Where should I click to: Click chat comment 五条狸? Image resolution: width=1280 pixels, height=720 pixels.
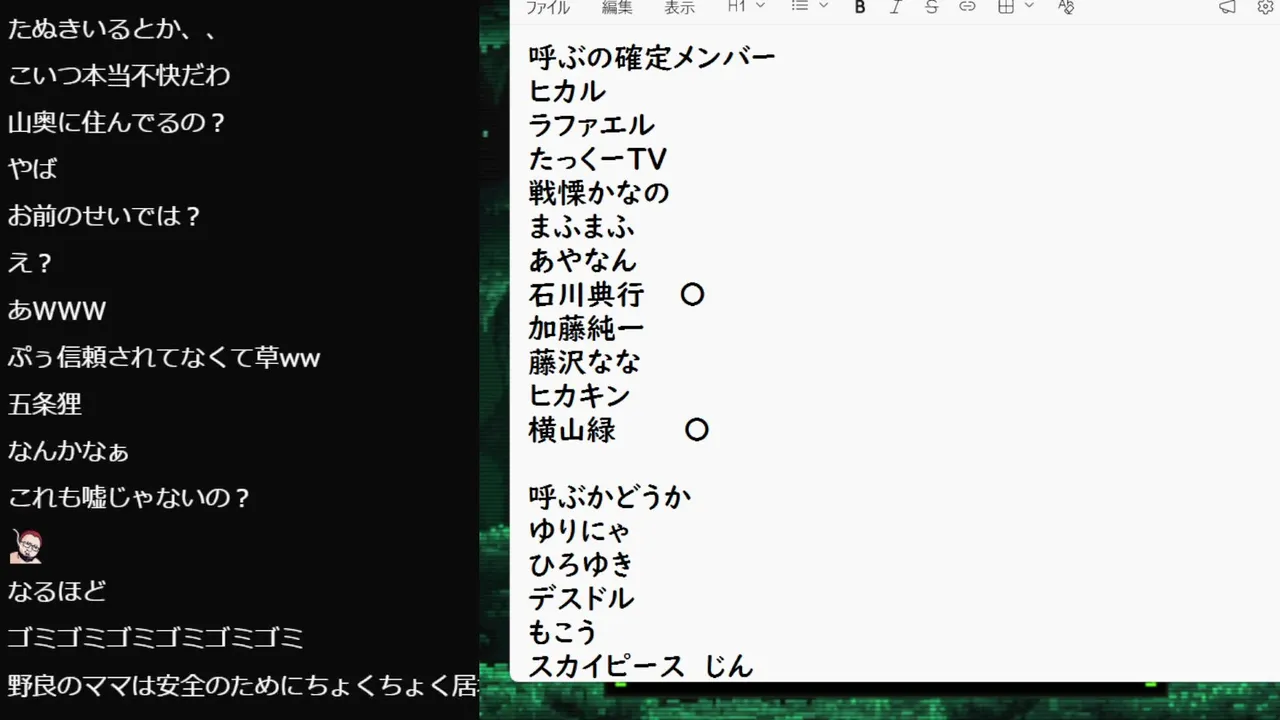pos(44,404)
